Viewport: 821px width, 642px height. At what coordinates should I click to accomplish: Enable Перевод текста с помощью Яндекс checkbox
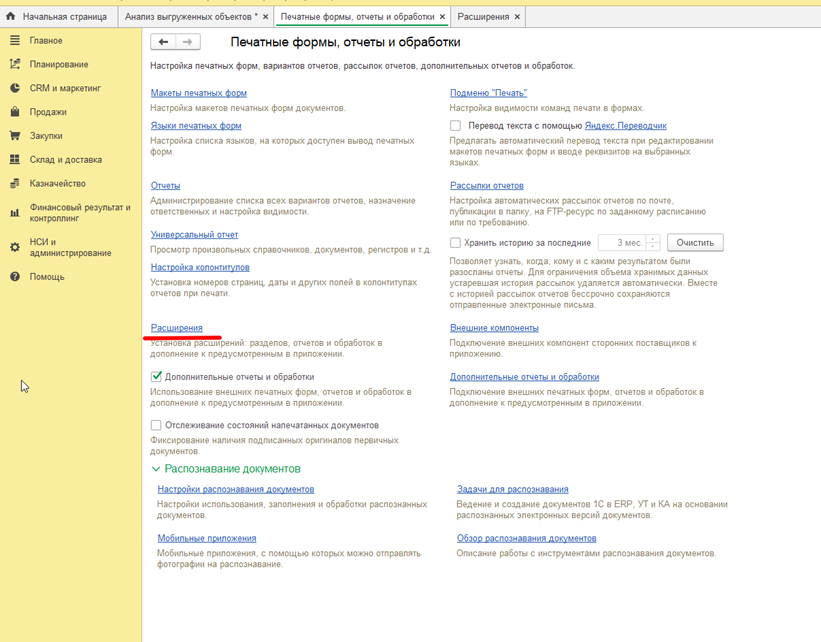pyautogui.click(x=456, y=126)
